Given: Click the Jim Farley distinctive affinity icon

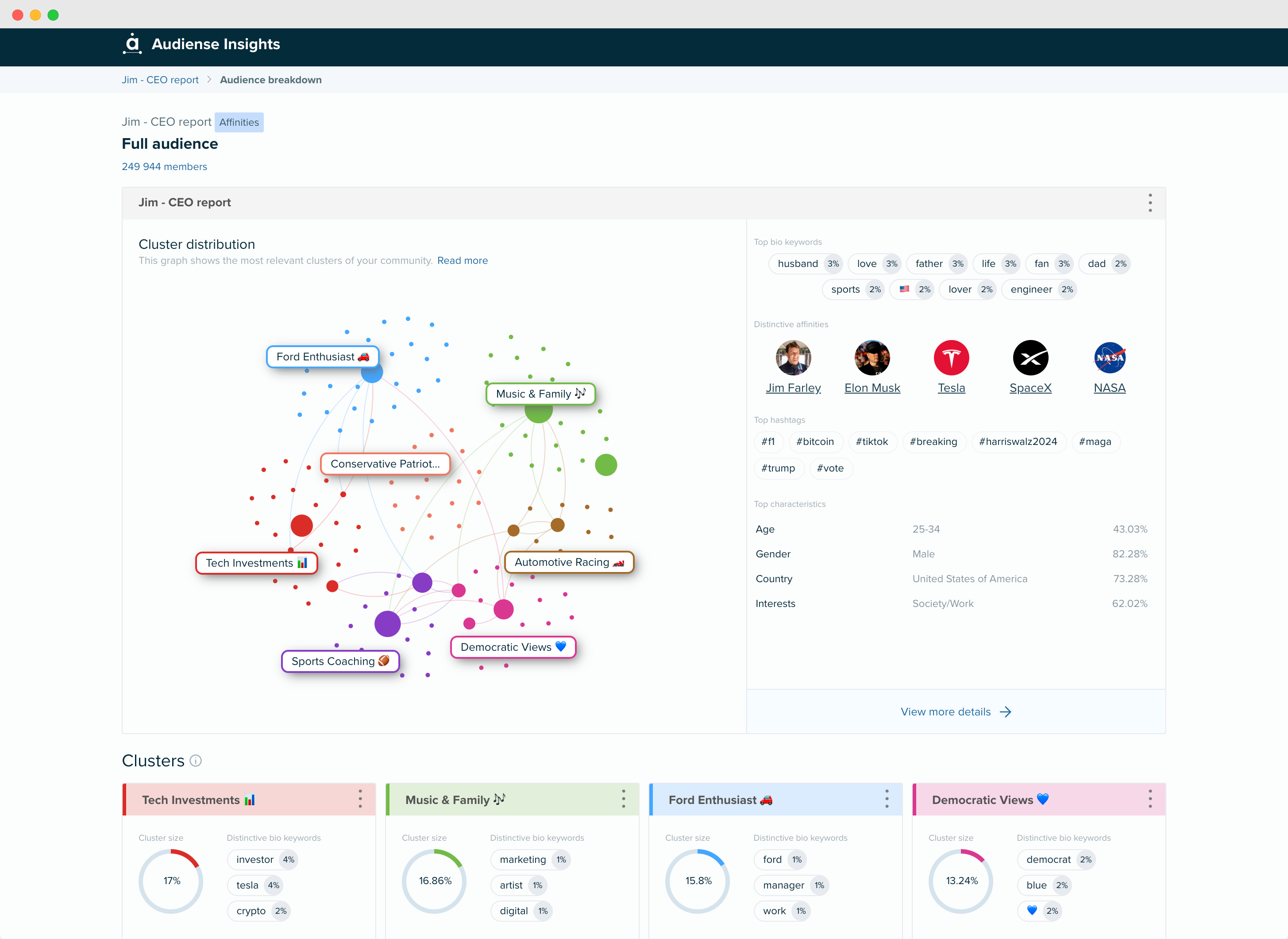Looking at the screenshot, I should tap(793, 358).
